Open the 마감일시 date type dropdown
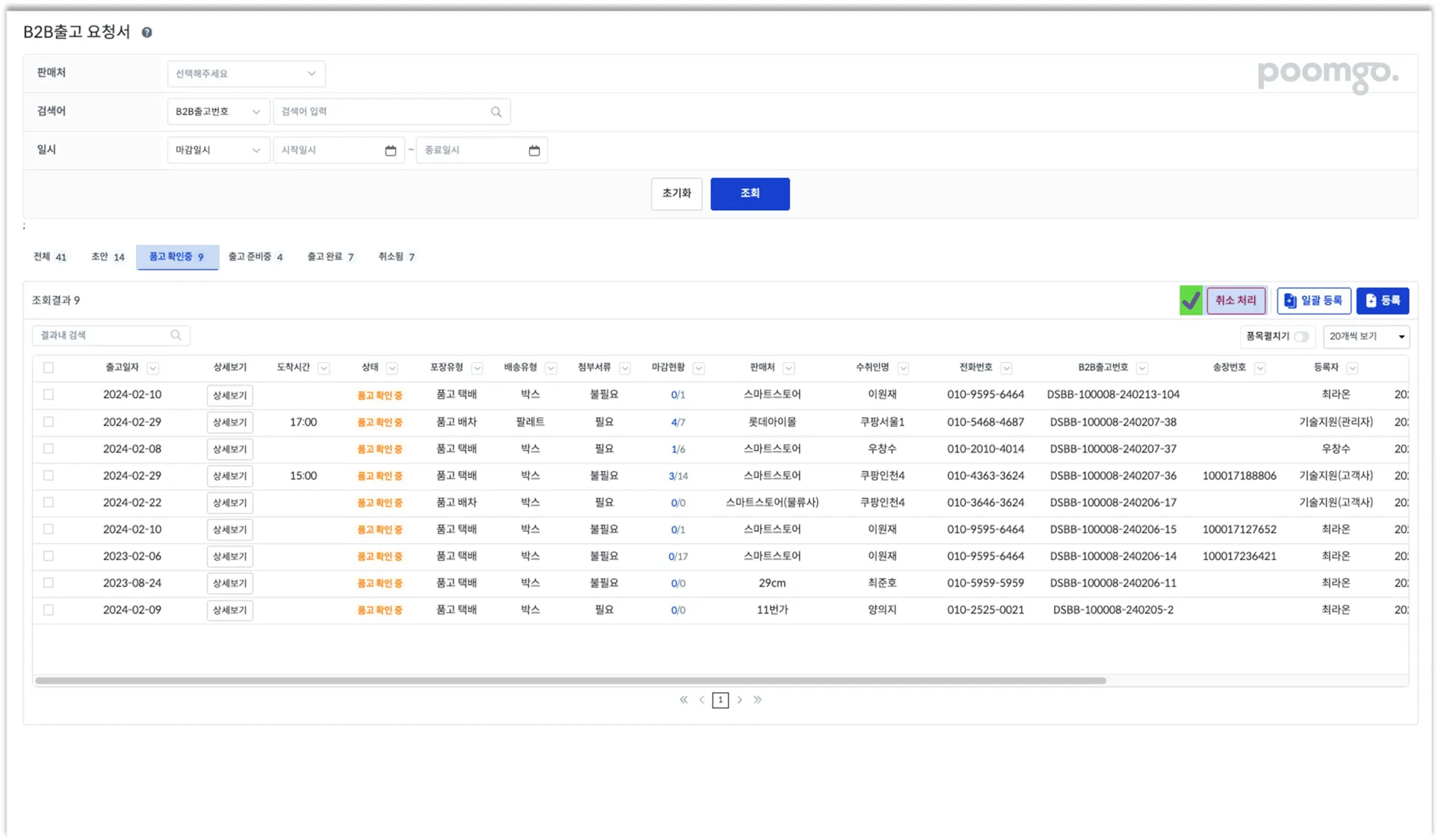The width and height of the screenshot is (1438, 840). pyautogui.click(x=217, y=150)
